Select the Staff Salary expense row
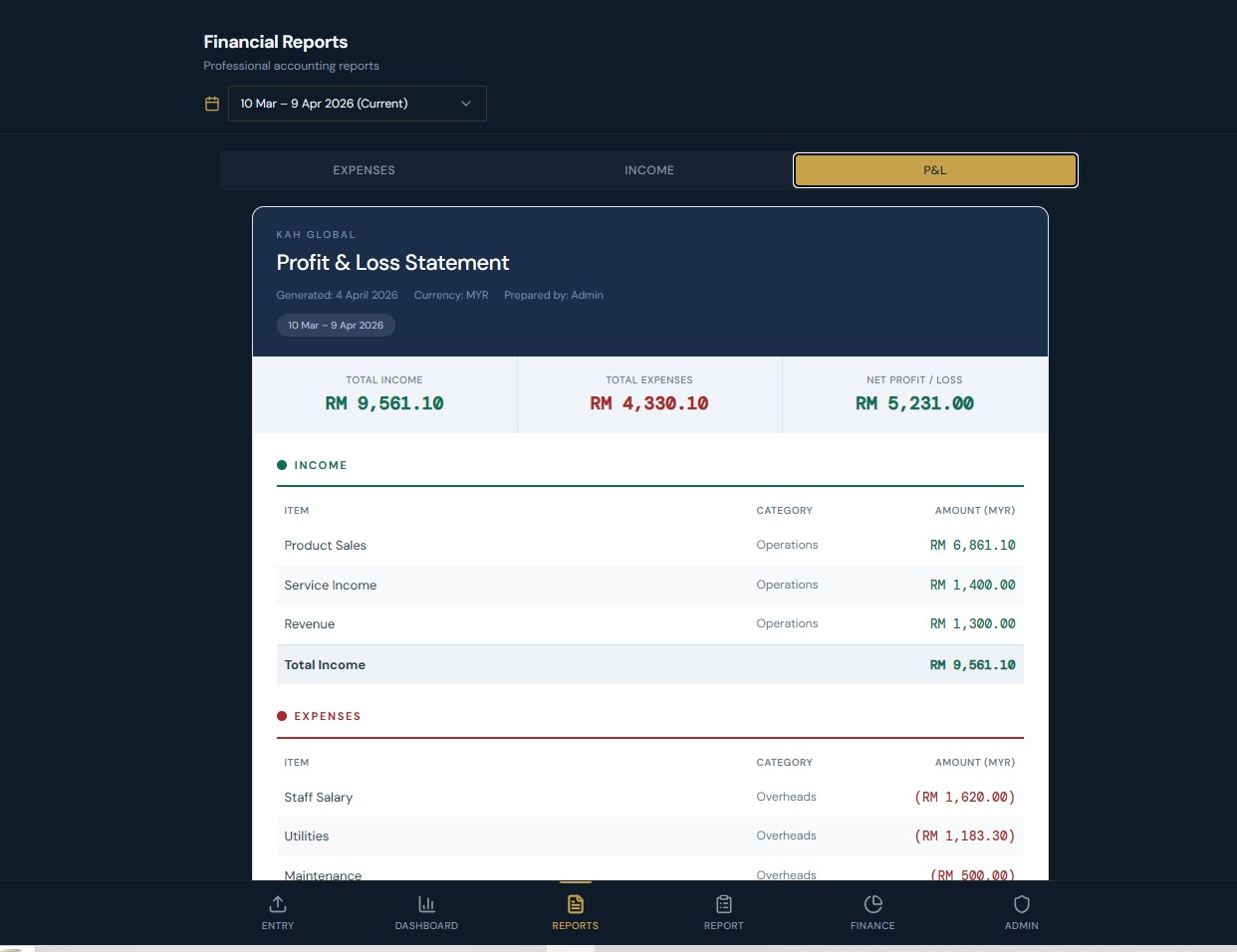 point(649,797)
